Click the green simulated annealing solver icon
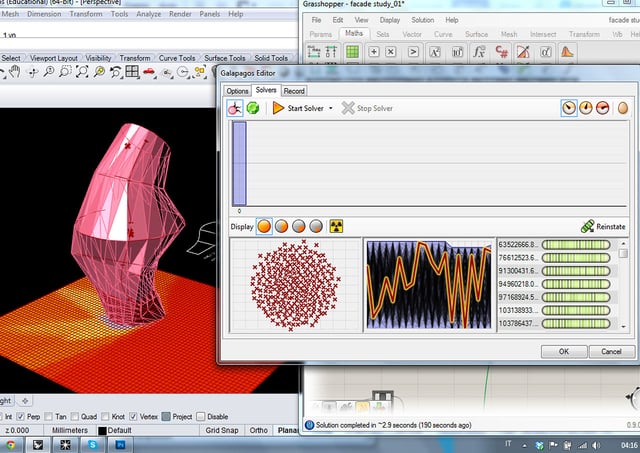 click(x=253, y=108)
